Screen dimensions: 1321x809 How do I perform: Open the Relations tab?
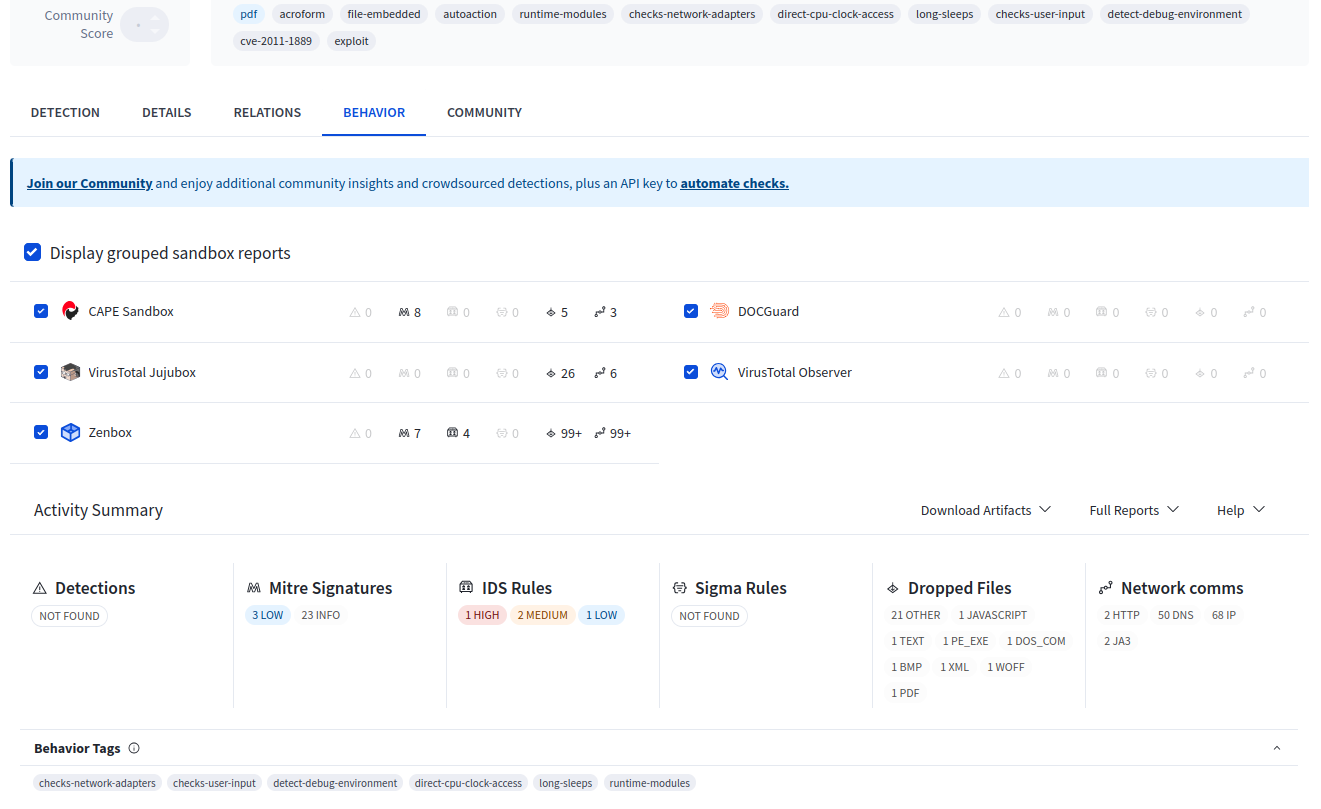click(x=267, y=113)
